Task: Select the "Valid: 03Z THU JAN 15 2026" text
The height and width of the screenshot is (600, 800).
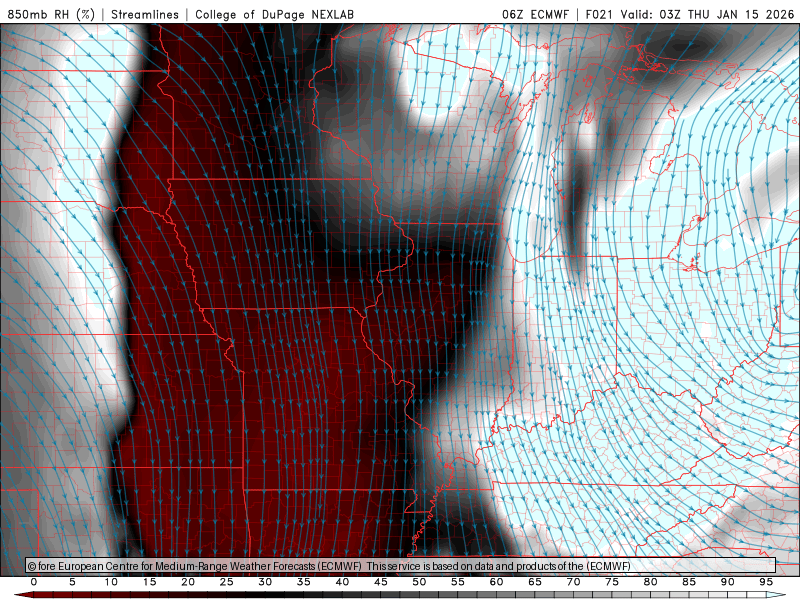Action: [708, 14]
